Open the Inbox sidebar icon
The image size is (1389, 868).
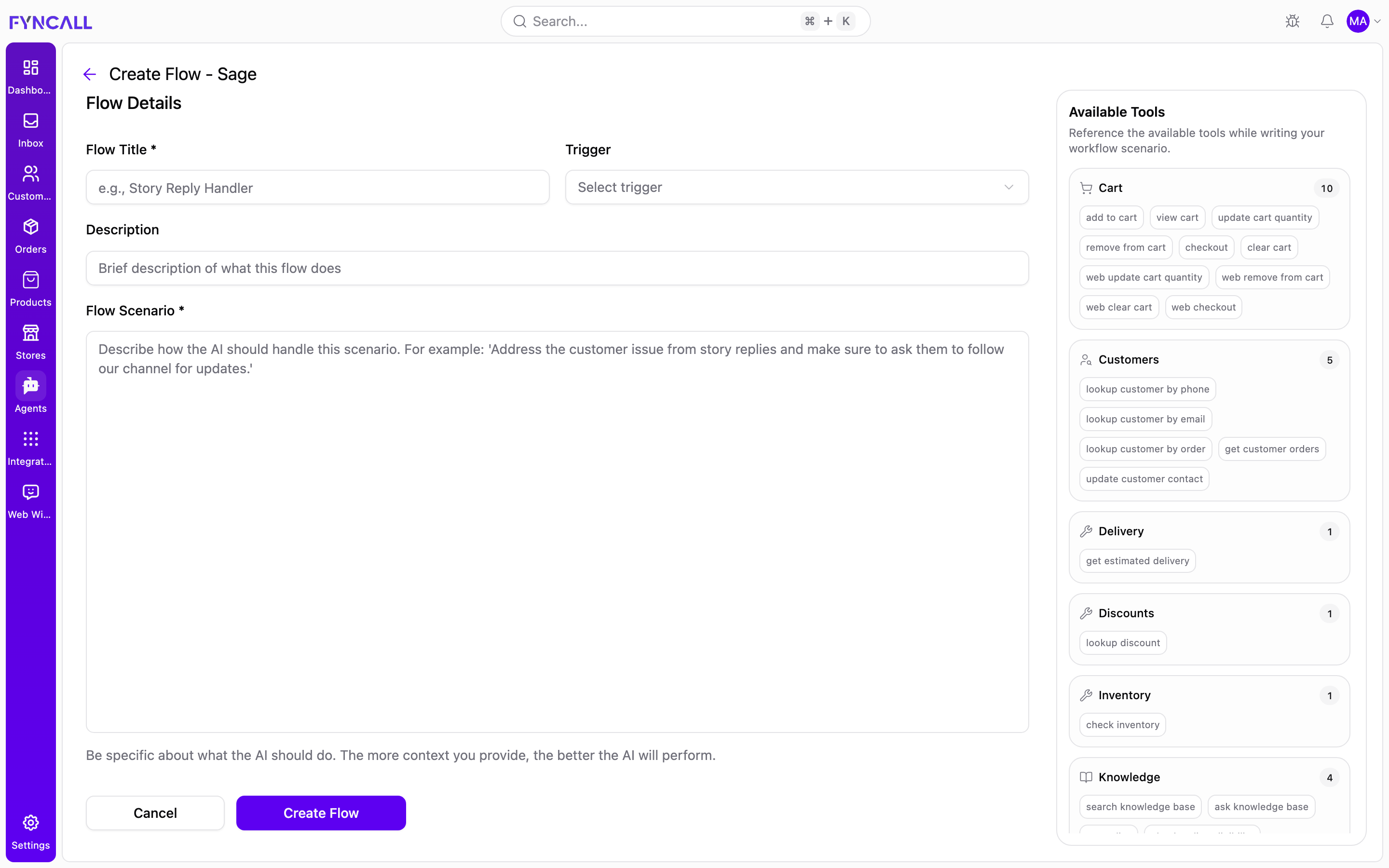30,121
